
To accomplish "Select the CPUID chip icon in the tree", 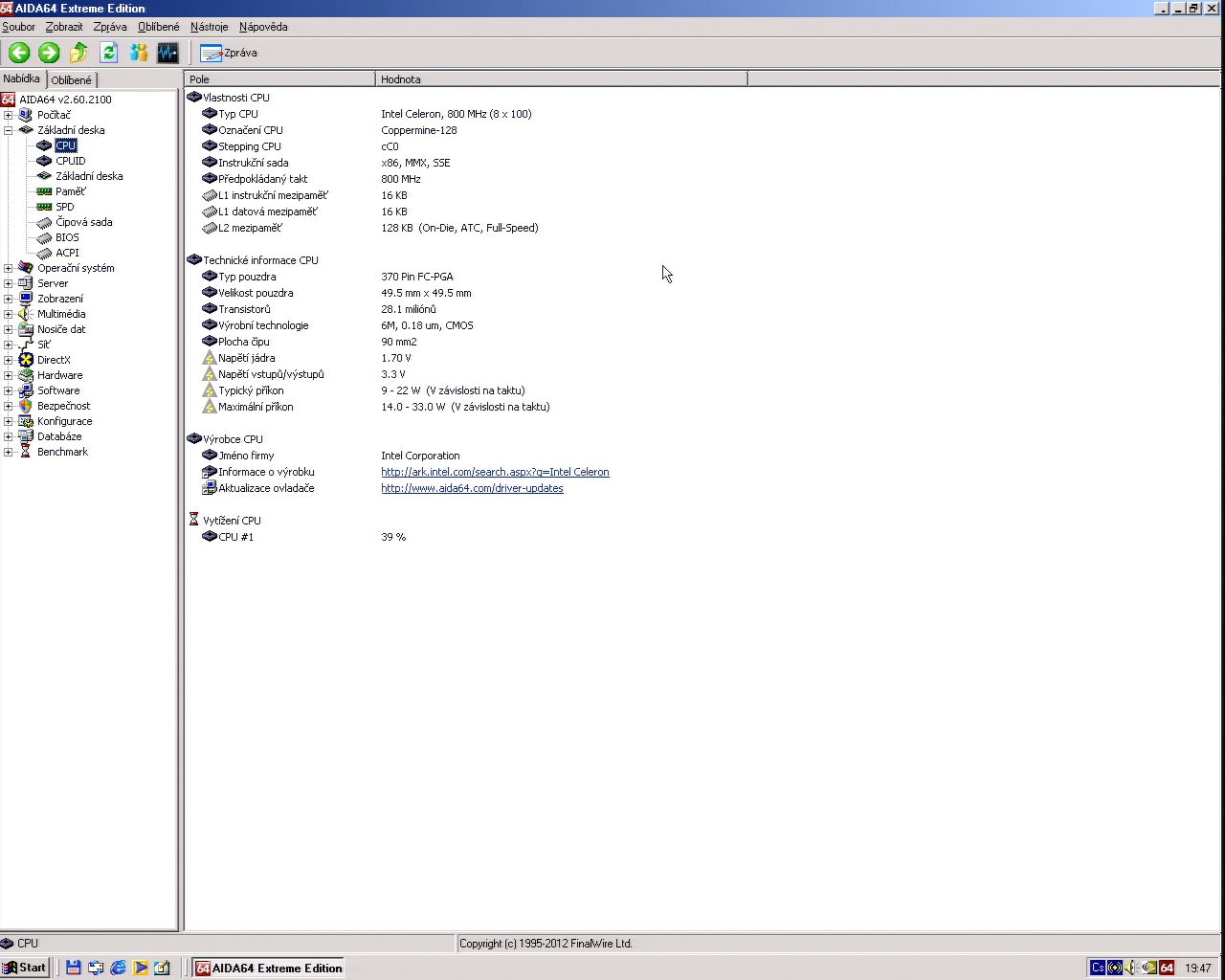I will (x=44, y=161).
